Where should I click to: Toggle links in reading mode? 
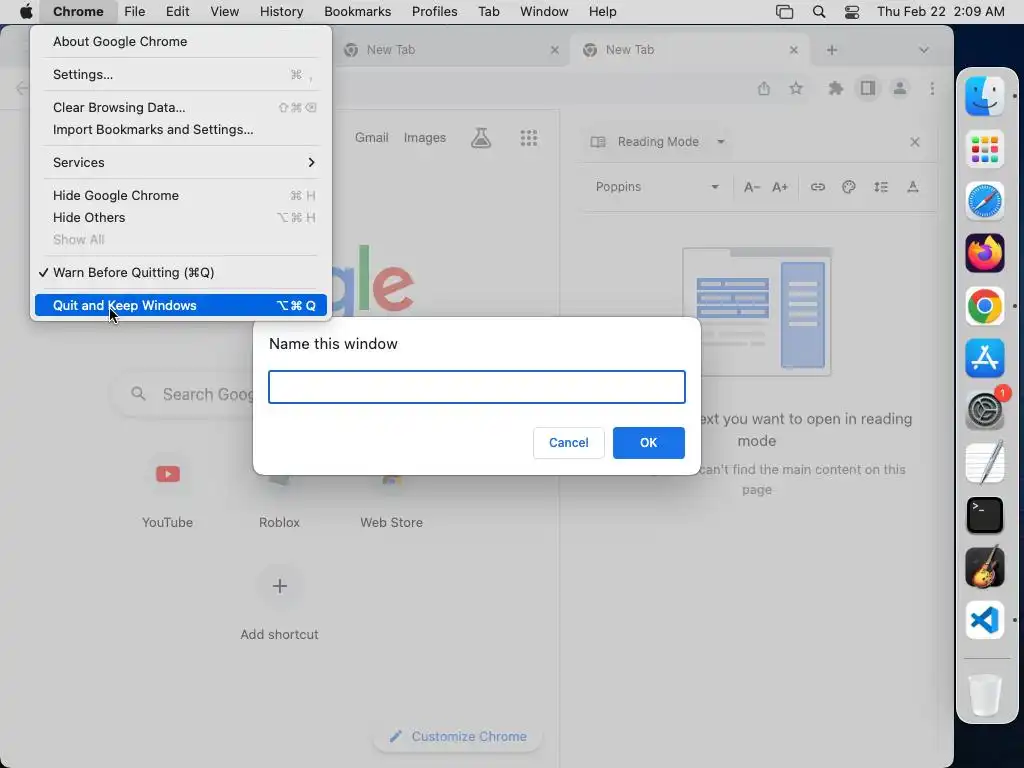coord(818,187)
